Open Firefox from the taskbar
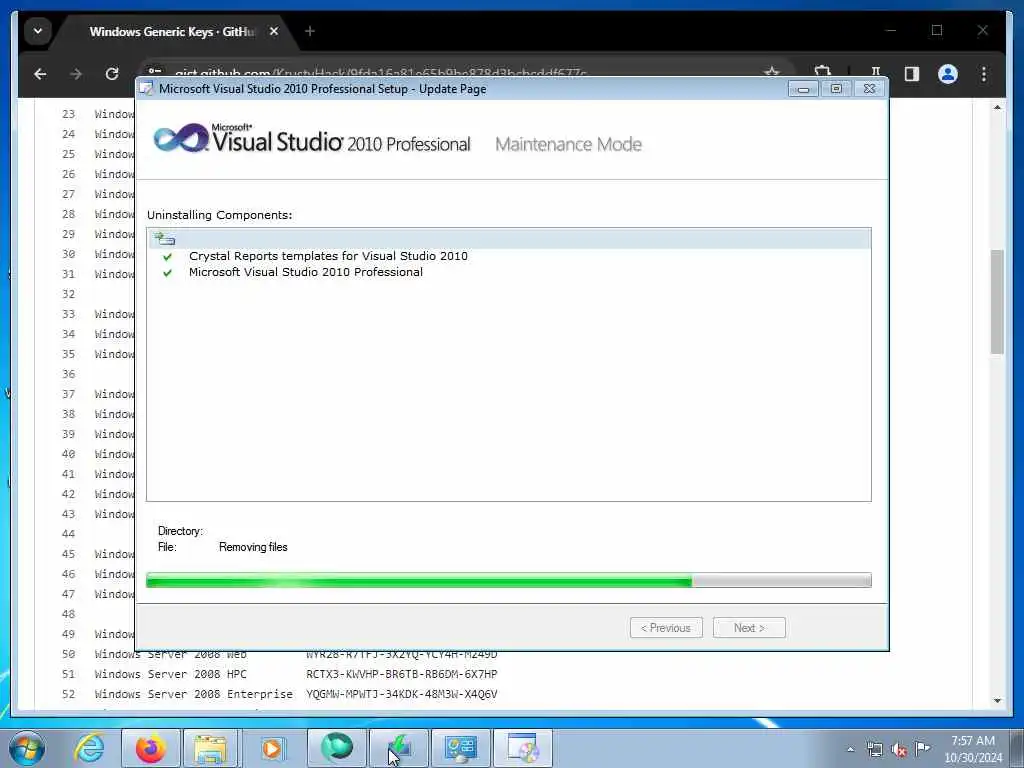The width and height of the screenshot is (1024, 768). click(x=150, y=748)
